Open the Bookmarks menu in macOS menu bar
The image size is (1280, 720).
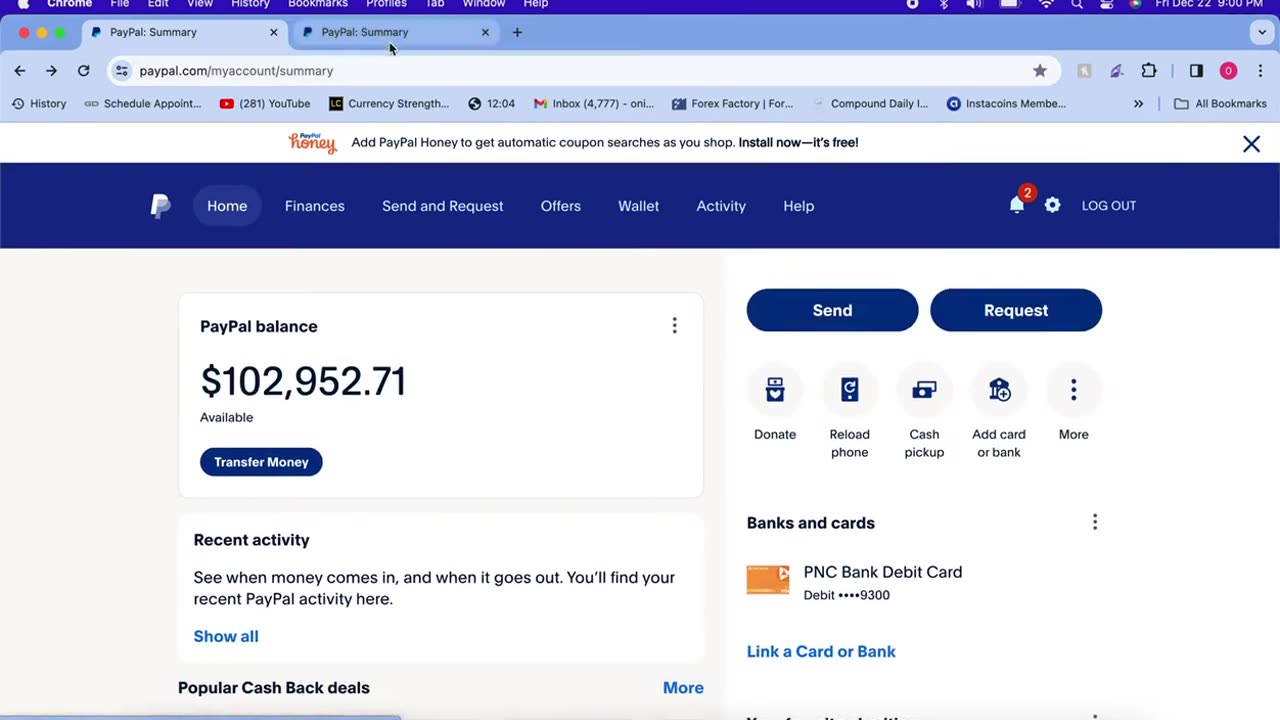pyautogui.click(x=318, y=4)
